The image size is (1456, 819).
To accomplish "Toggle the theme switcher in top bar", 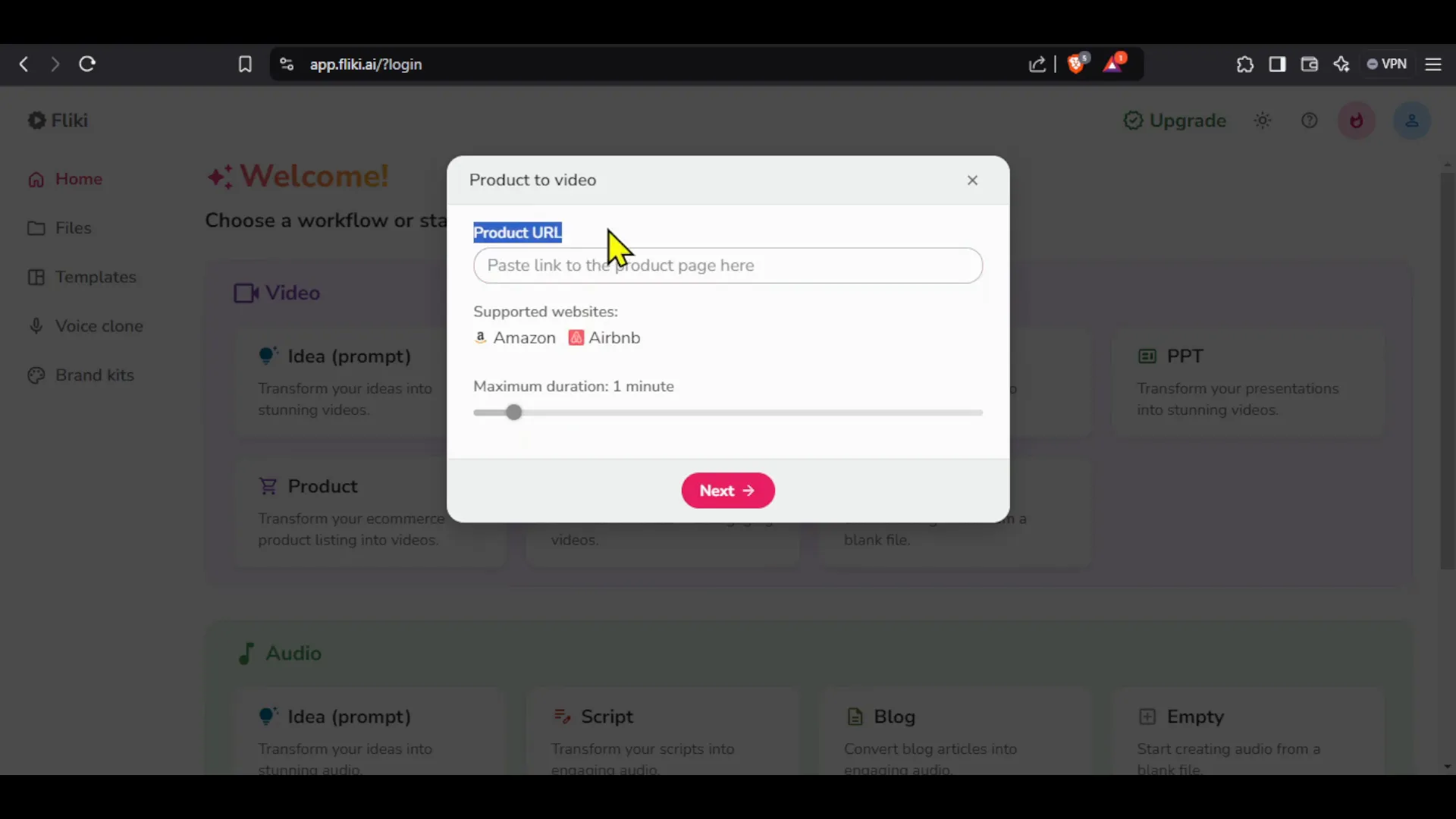I will [1262, 120].
